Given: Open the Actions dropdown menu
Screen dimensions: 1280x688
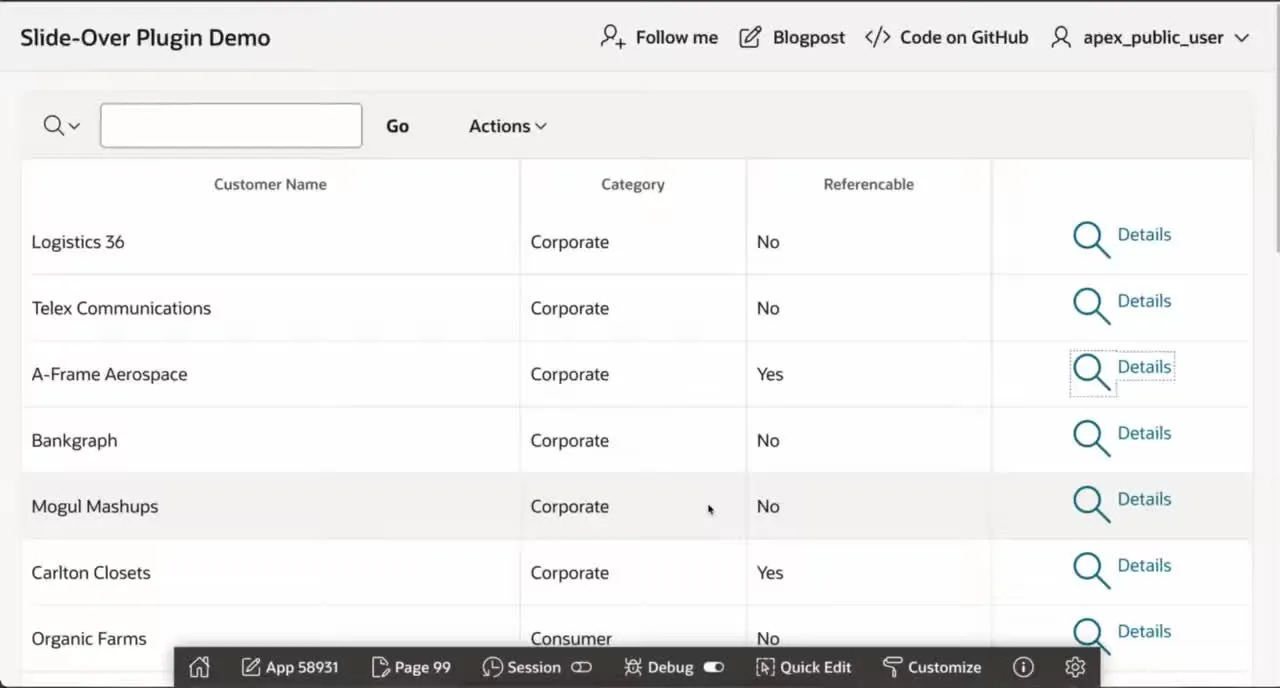Looking at the screenshot, I should [507, 126].
